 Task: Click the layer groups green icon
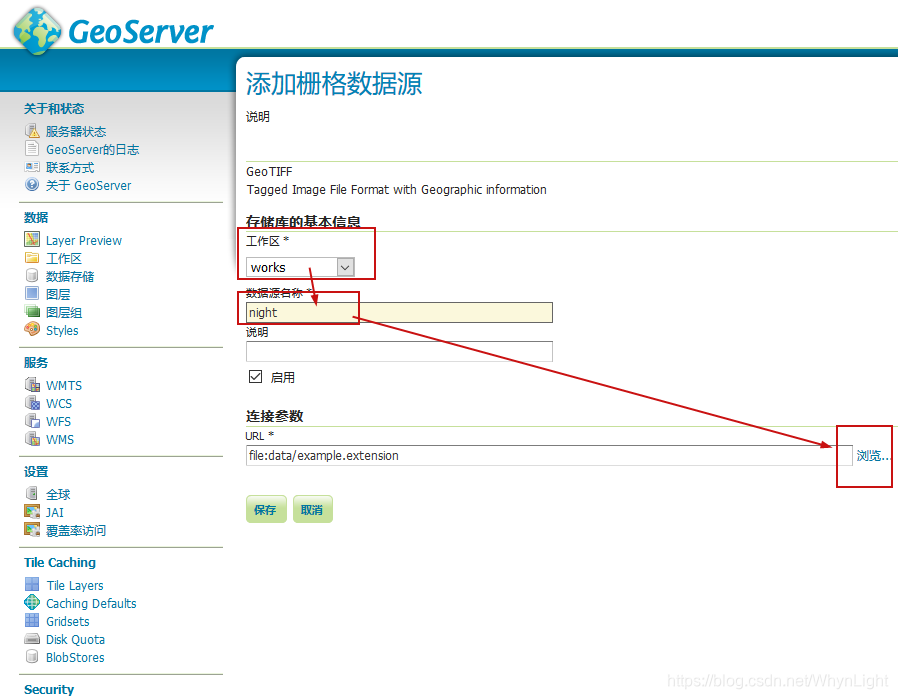(x=32, y=311)
